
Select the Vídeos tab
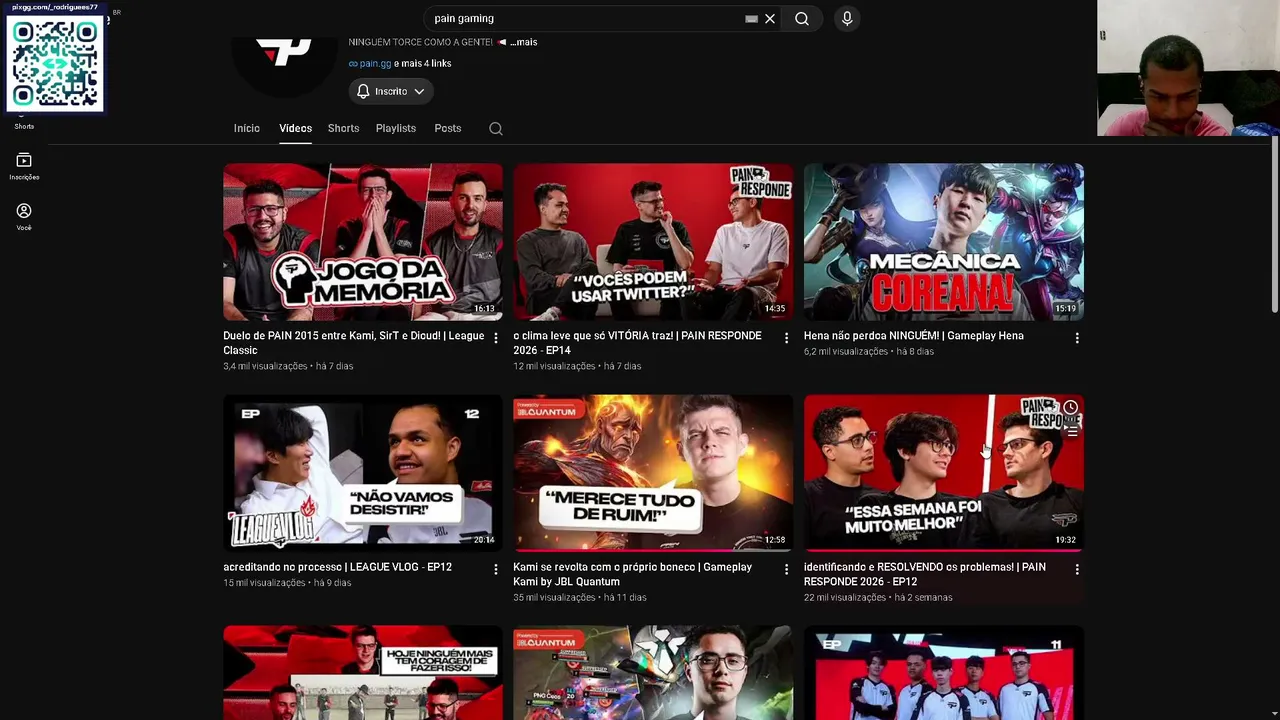(295, 128)
